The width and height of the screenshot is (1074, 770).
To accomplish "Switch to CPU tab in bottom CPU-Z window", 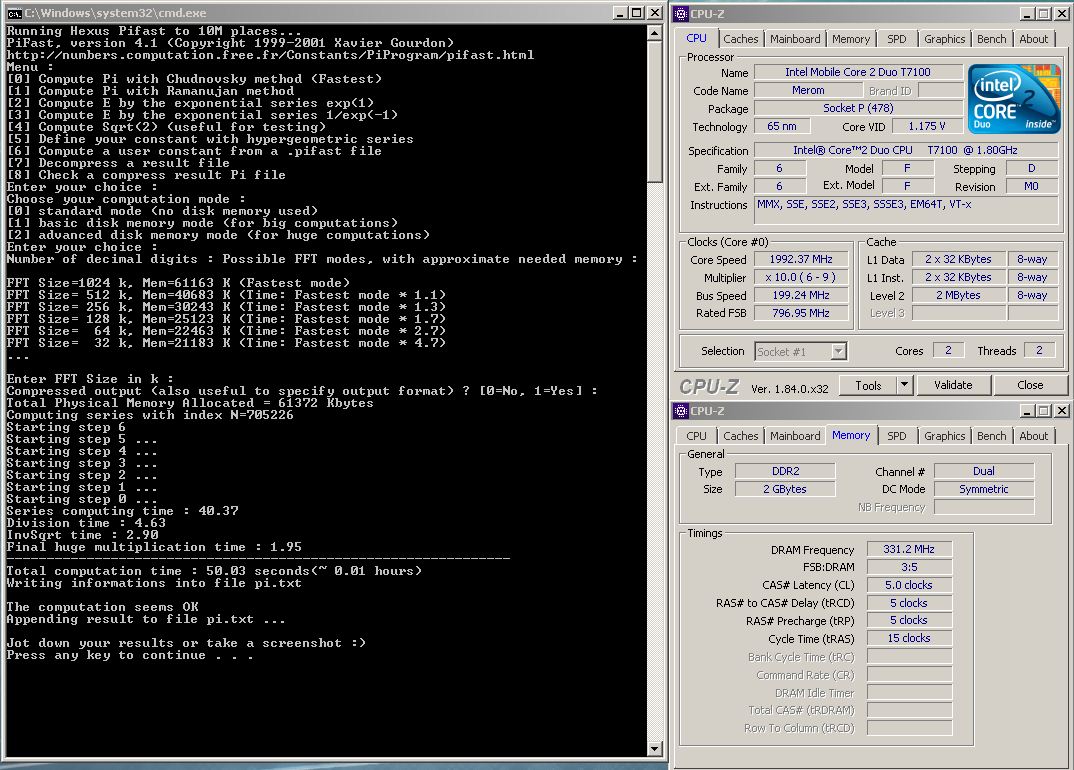I will [697, 436].
